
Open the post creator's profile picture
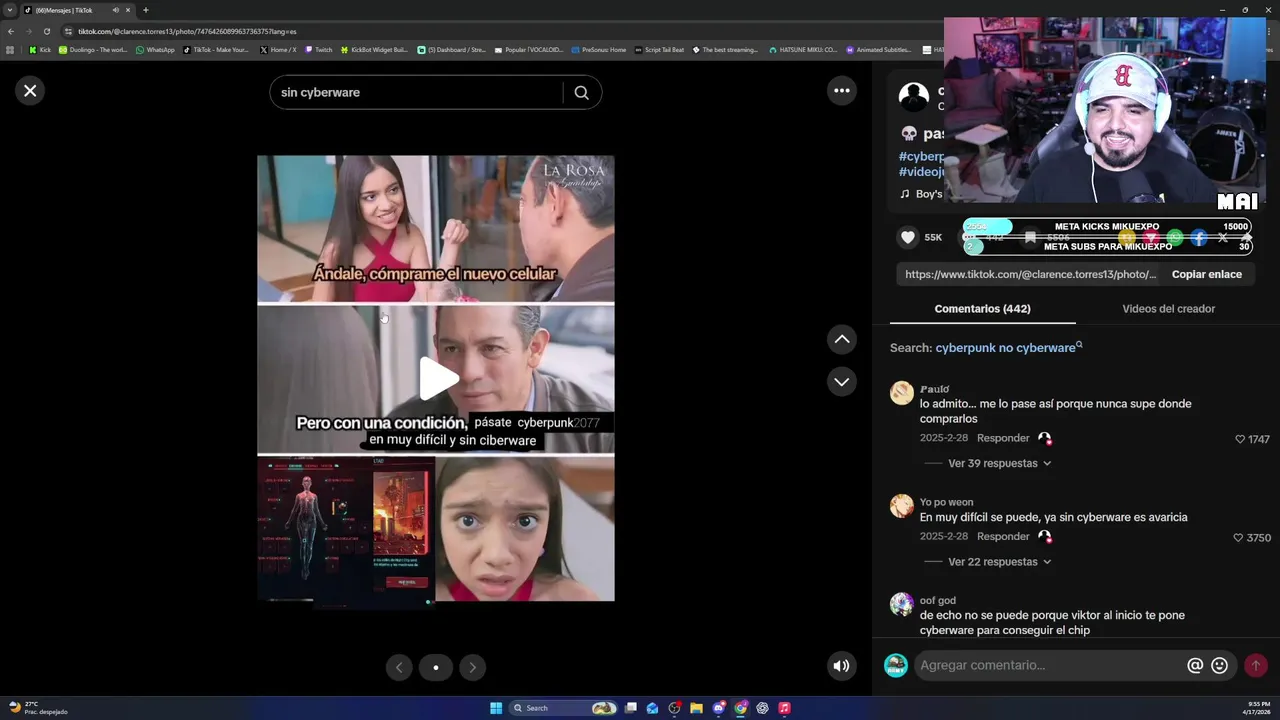point(913,97)
